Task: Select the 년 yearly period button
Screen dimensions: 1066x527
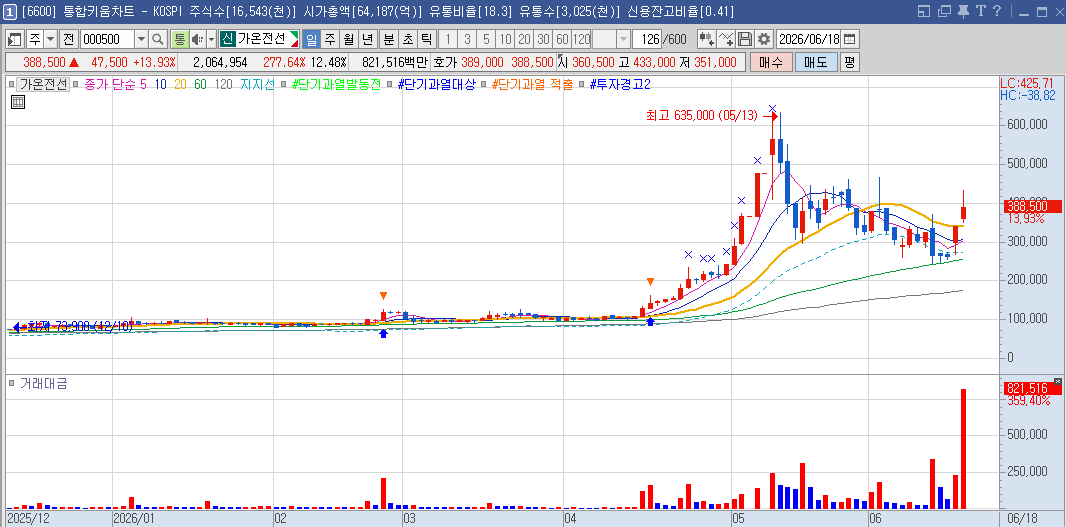Action: [368, 39]
